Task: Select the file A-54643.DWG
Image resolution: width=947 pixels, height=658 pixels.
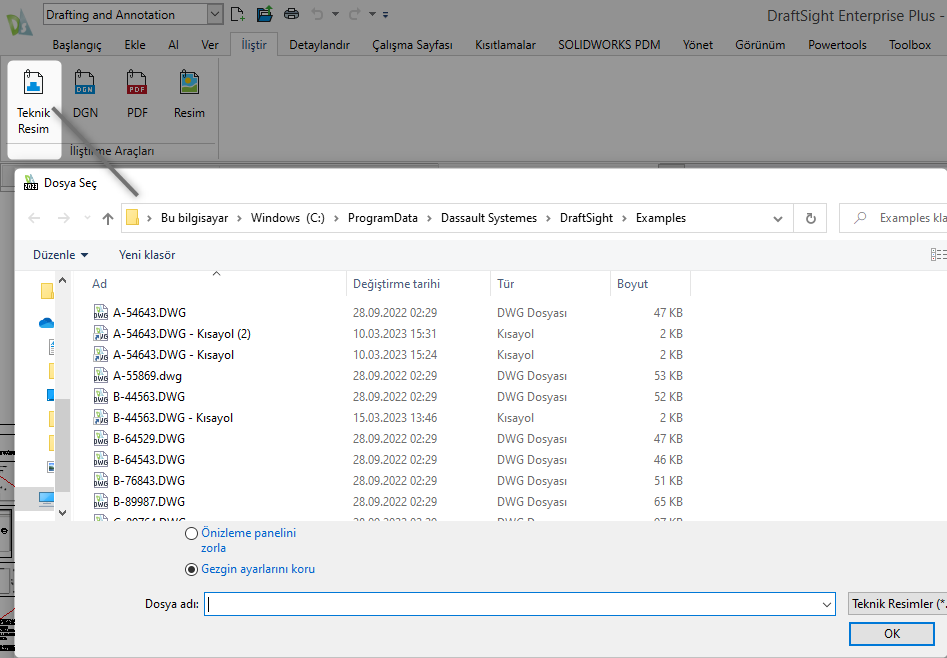Action: pos(149,312)
